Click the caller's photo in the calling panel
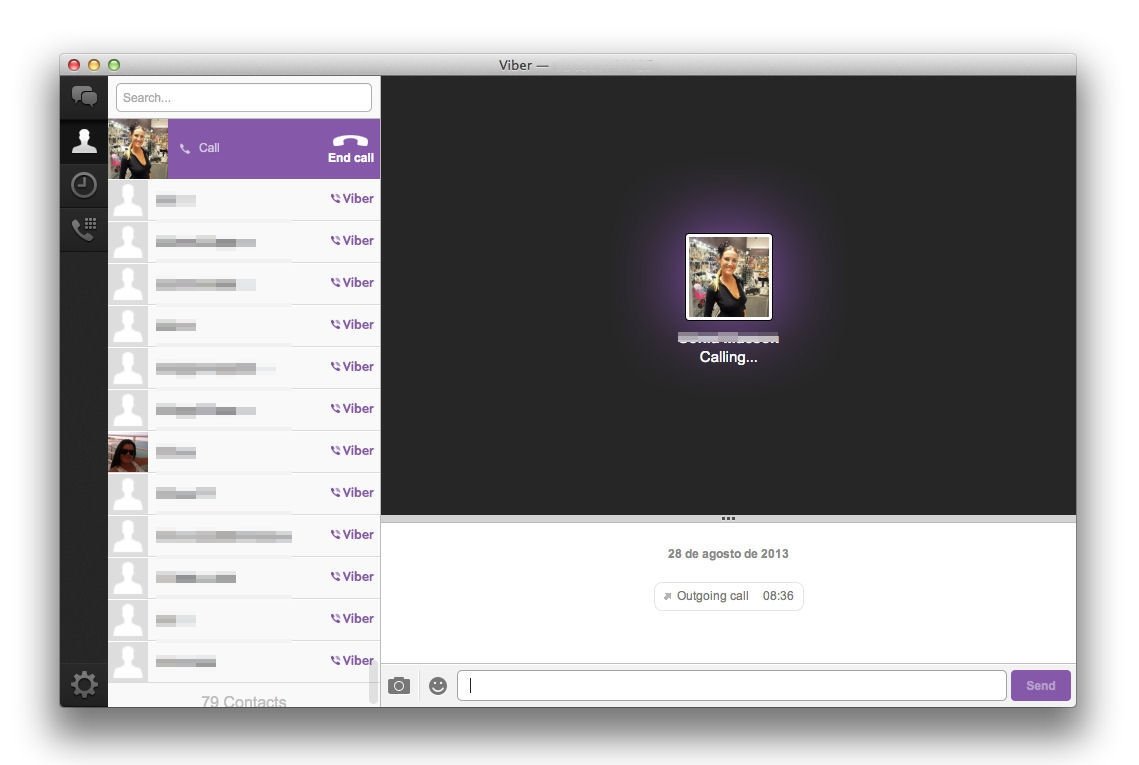Screen dimensions: 1139x765 coord(729,277)
